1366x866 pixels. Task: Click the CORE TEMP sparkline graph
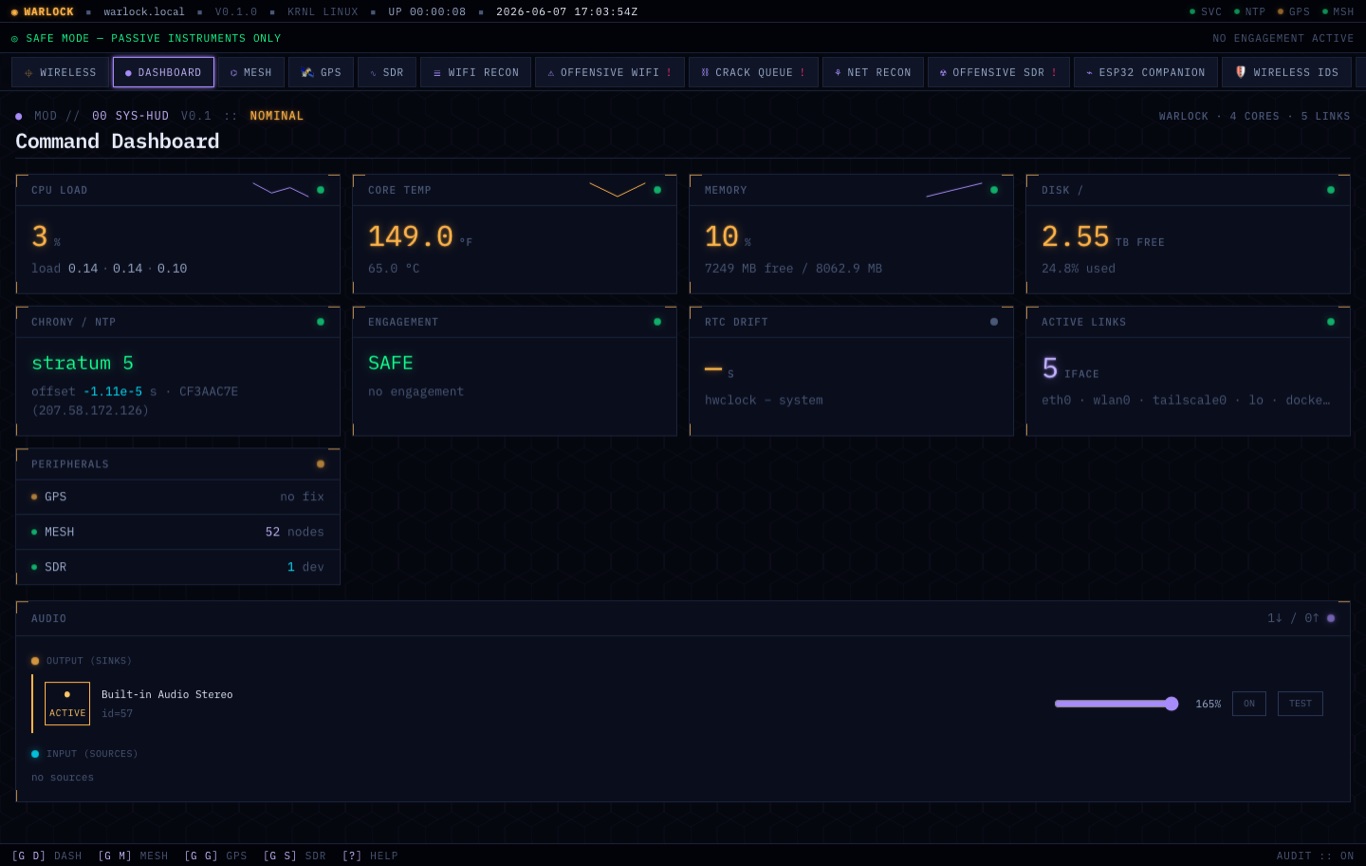point(617,189)
